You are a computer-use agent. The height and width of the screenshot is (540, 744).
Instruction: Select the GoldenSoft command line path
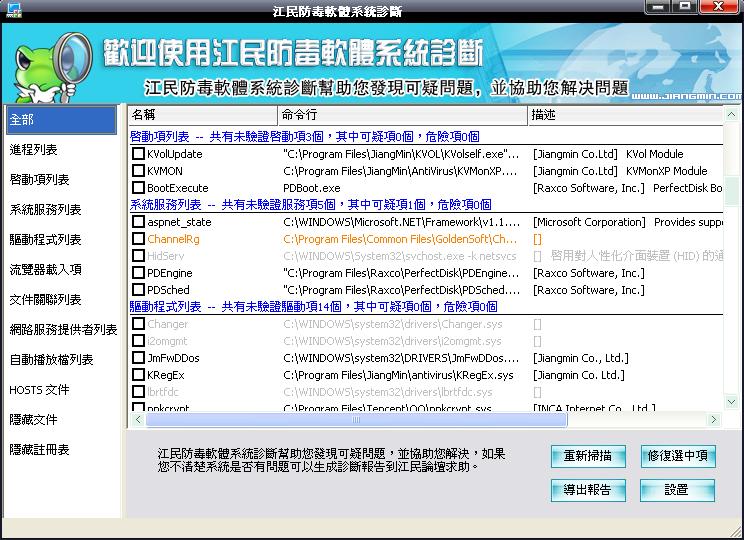point(400,239)
